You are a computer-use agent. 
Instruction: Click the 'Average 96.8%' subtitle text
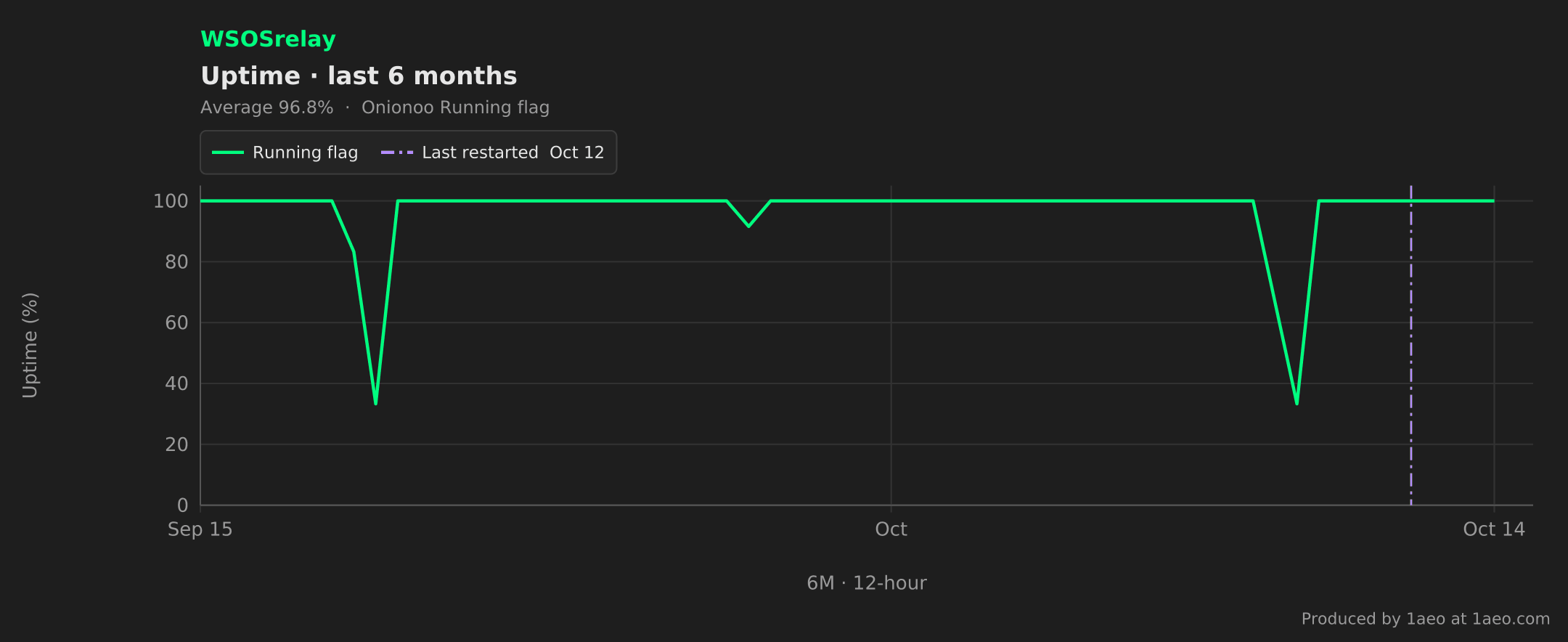click(266, 107)
